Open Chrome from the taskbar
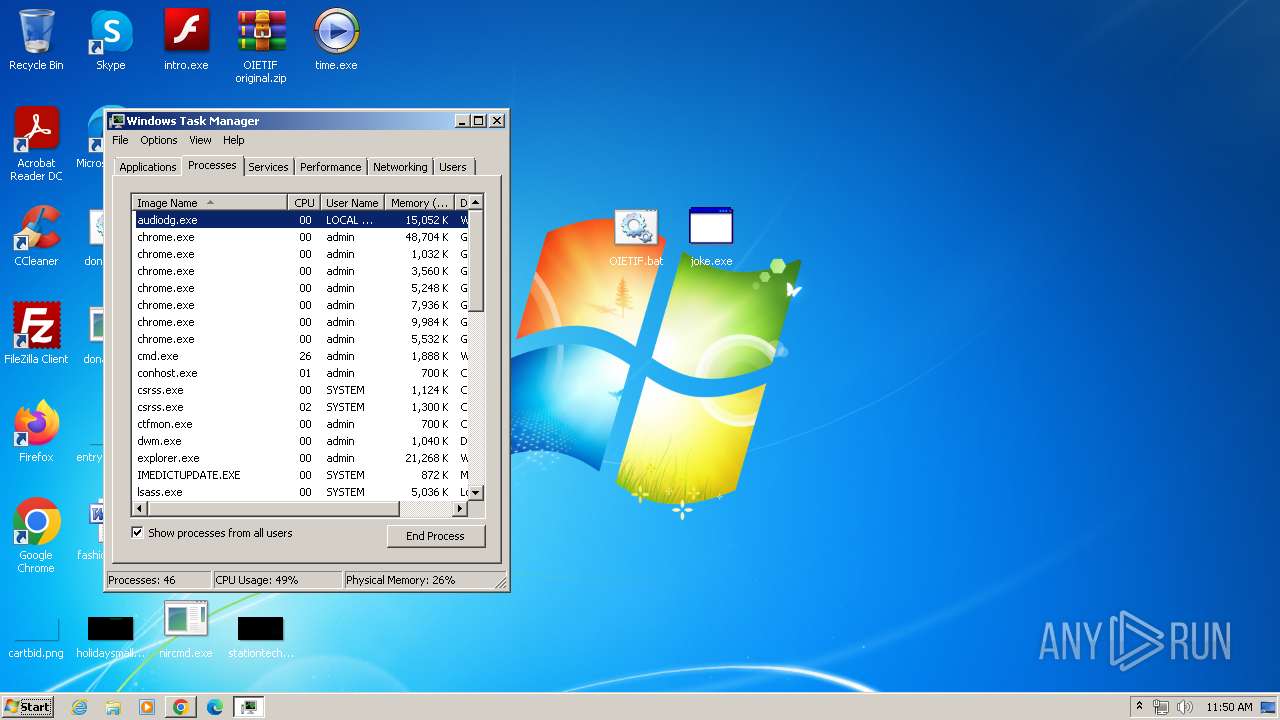 pyautogui.click(x=180, y=707)
